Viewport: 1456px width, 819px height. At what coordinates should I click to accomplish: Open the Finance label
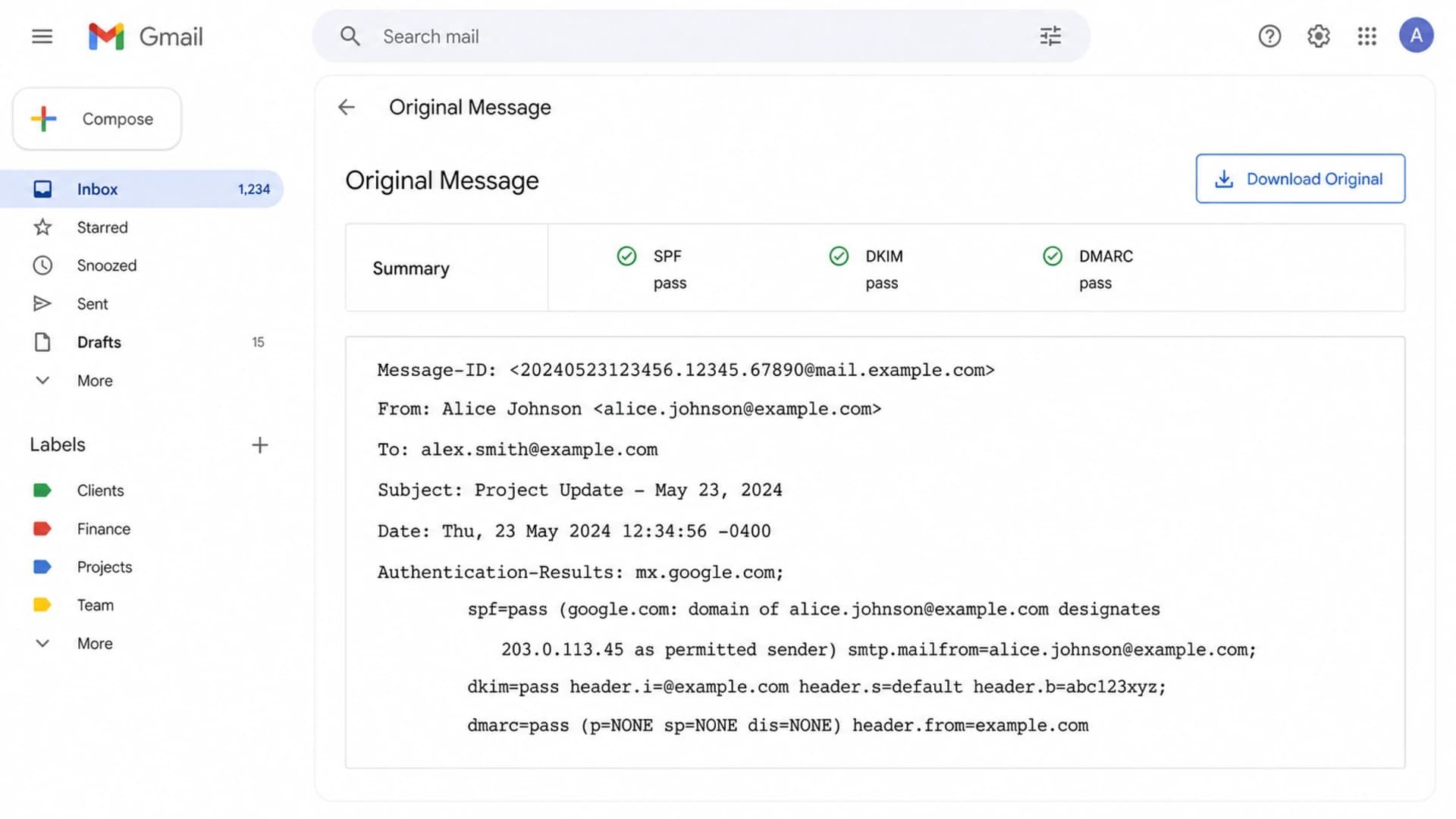click(x=103, y=529)
